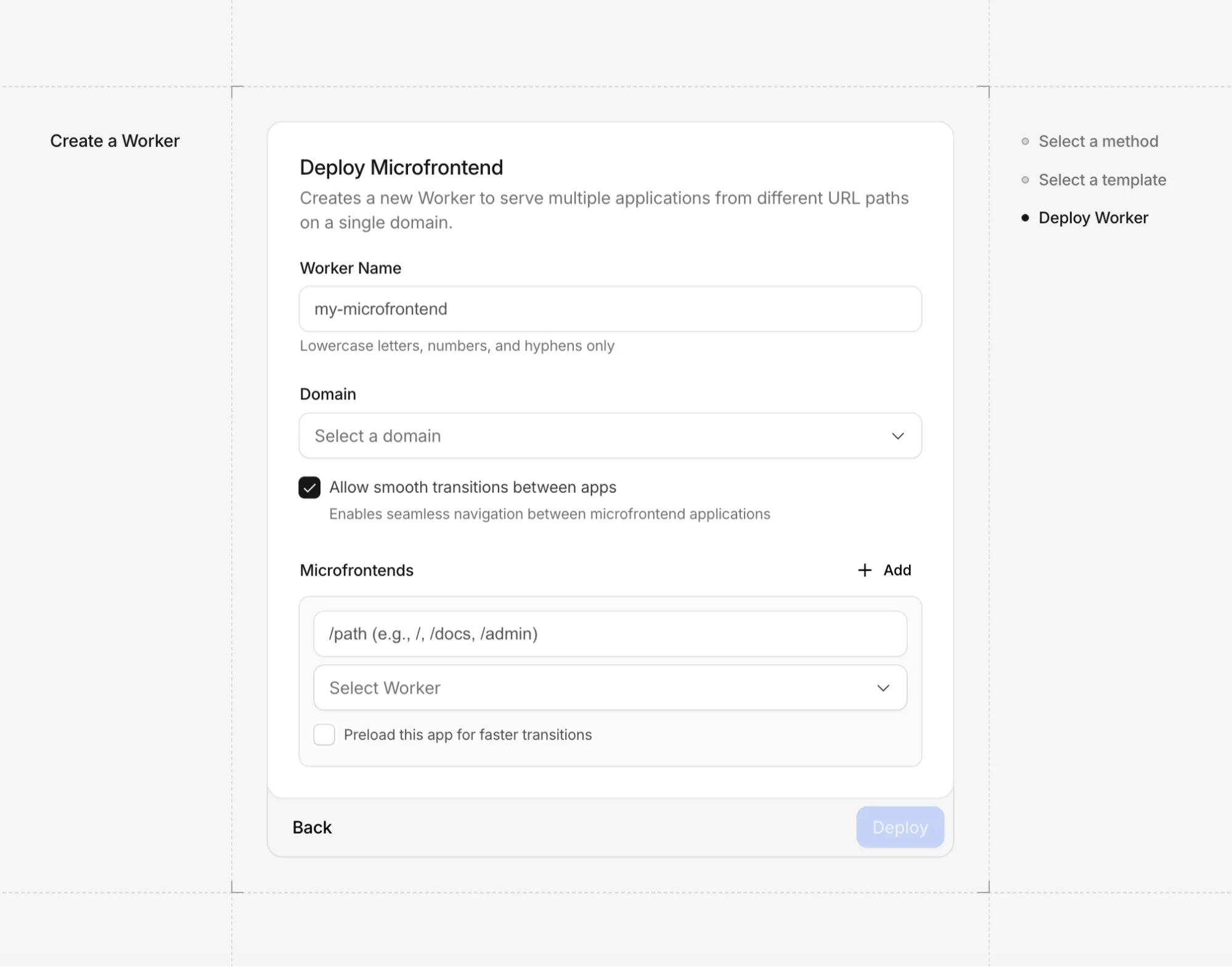Click the Back button
The width and height of the screenshot is (1232, 967).
pyautogui.click(x=311, y=827)
